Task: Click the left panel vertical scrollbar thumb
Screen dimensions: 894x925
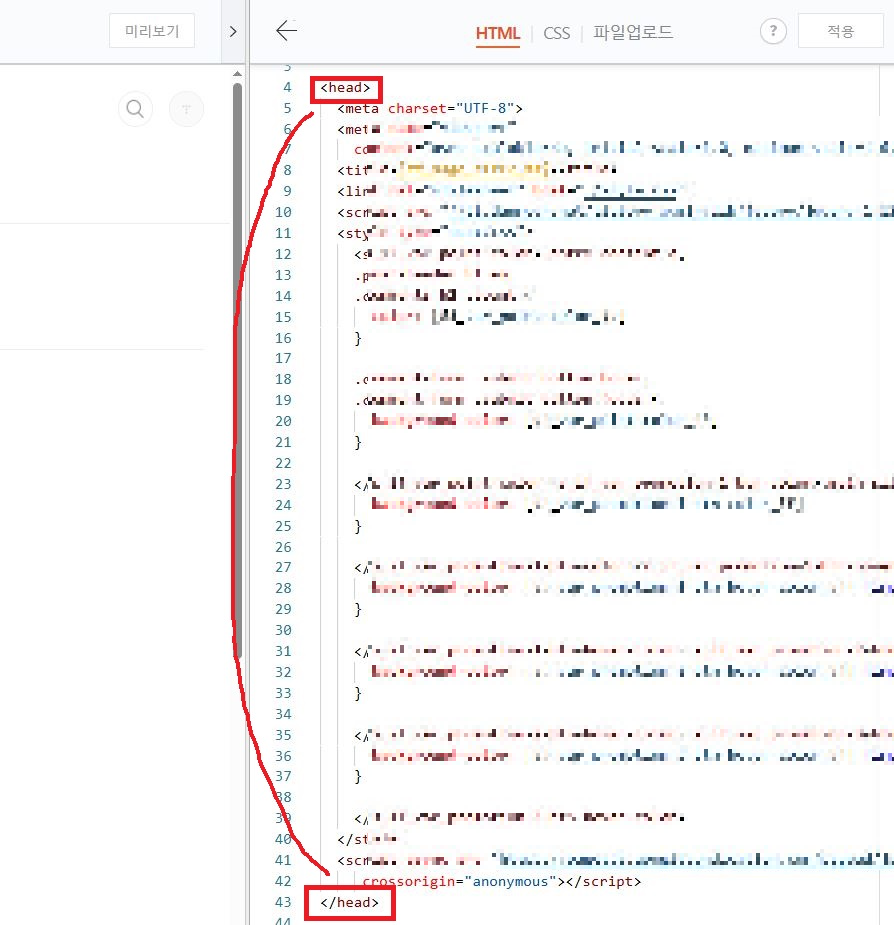Action: [x=237, y=370]
